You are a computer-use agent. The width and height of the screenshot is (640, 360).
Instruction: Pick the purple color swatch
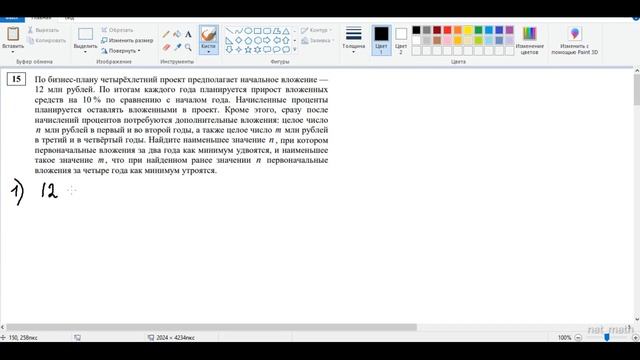coord(509,30)
